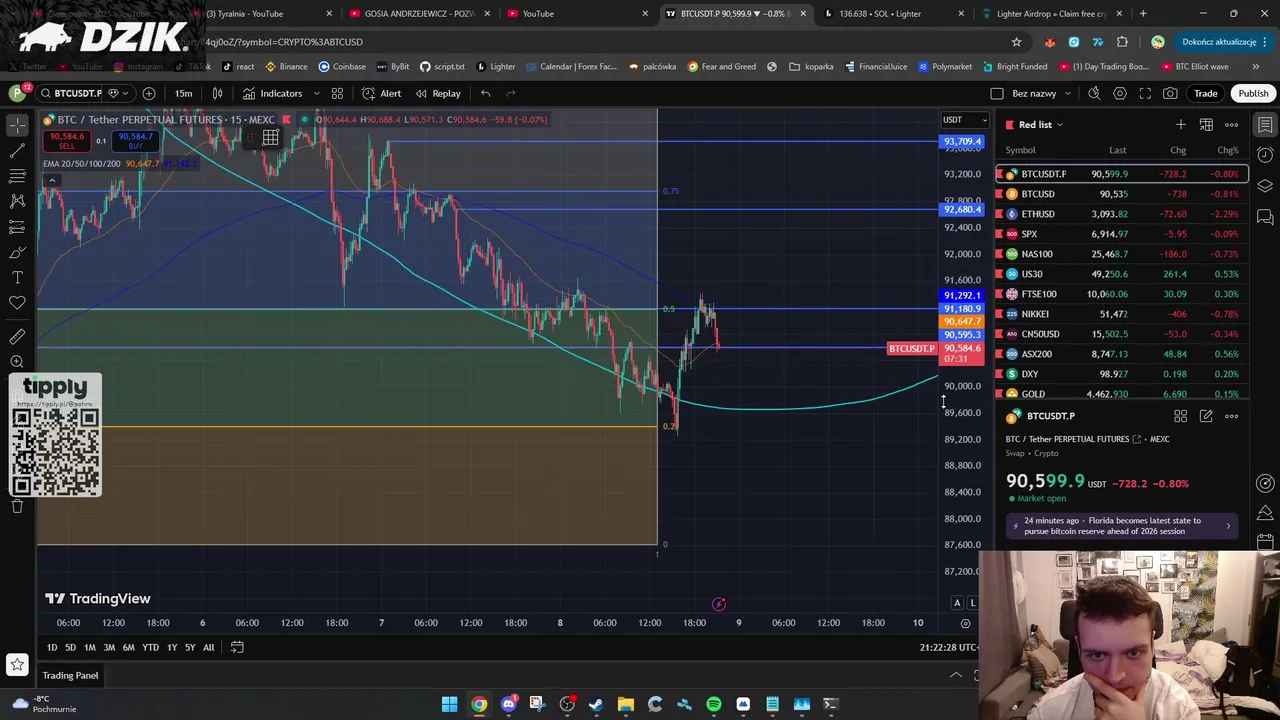Viewport: 1280px width, 720px height.
Task: Click the Publish button
Action: (1253, 93)
